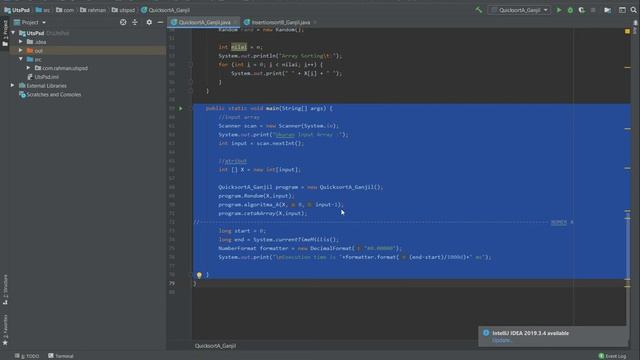The width and height of the screenshot is (640, 360).
Task: Collapse the src folder
Action: (x=21, y=59)
